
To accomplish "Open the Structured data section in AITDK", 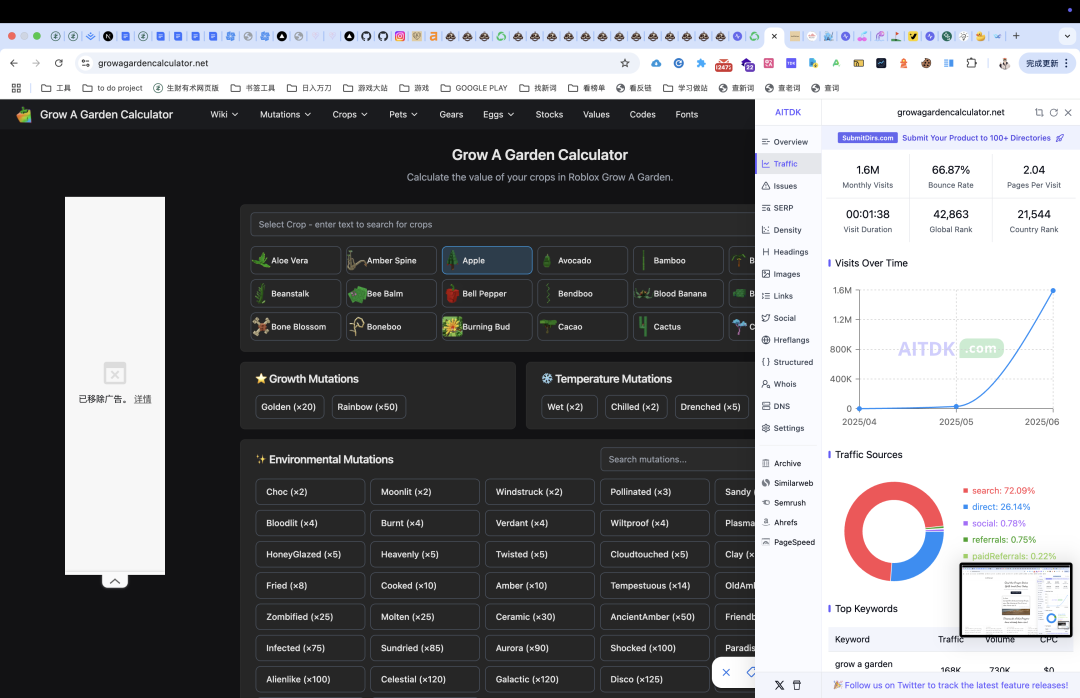I will (787, 362).
